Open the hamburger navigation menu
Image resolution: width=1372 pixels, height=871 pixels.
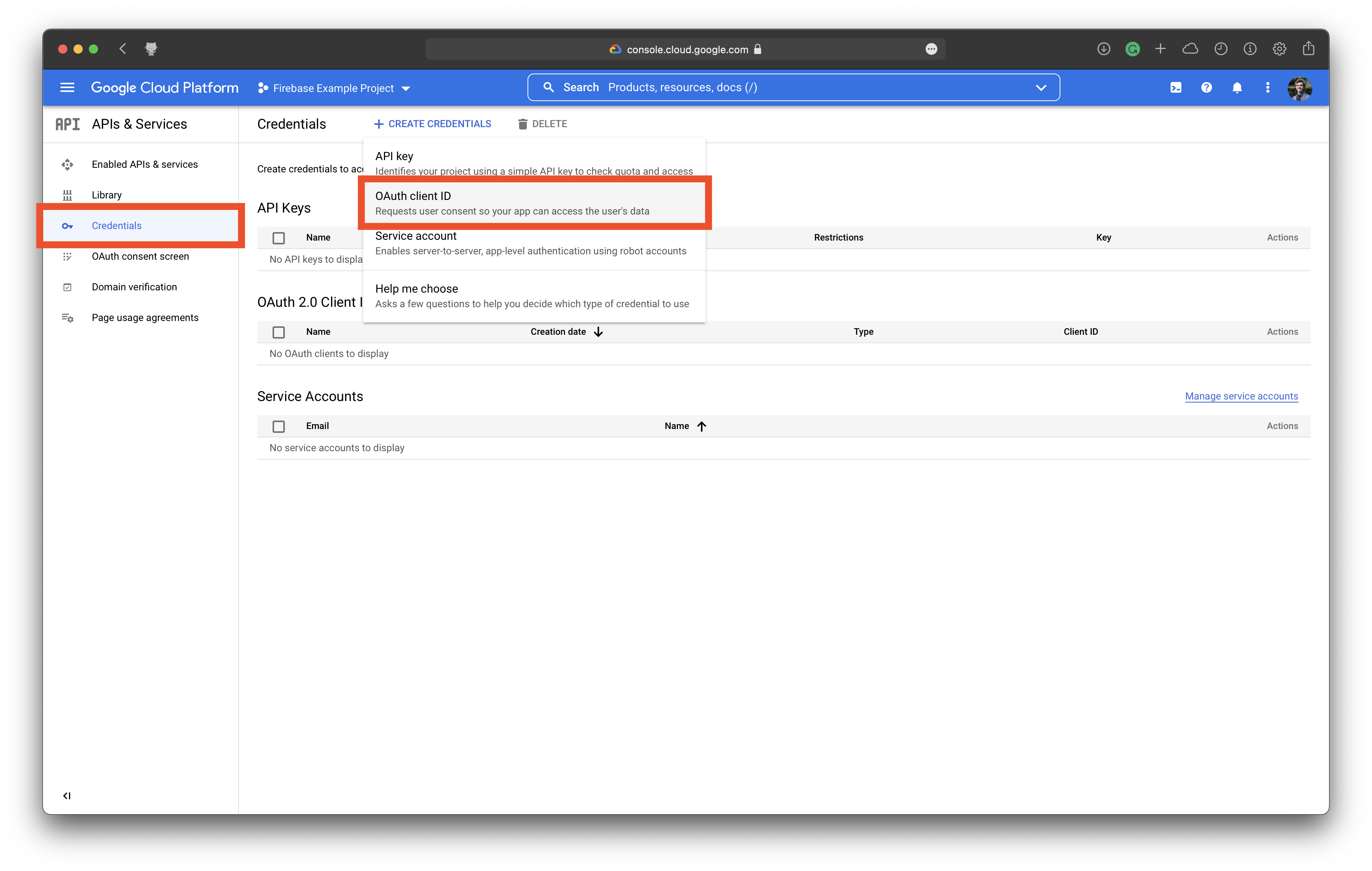coord(67,87)
